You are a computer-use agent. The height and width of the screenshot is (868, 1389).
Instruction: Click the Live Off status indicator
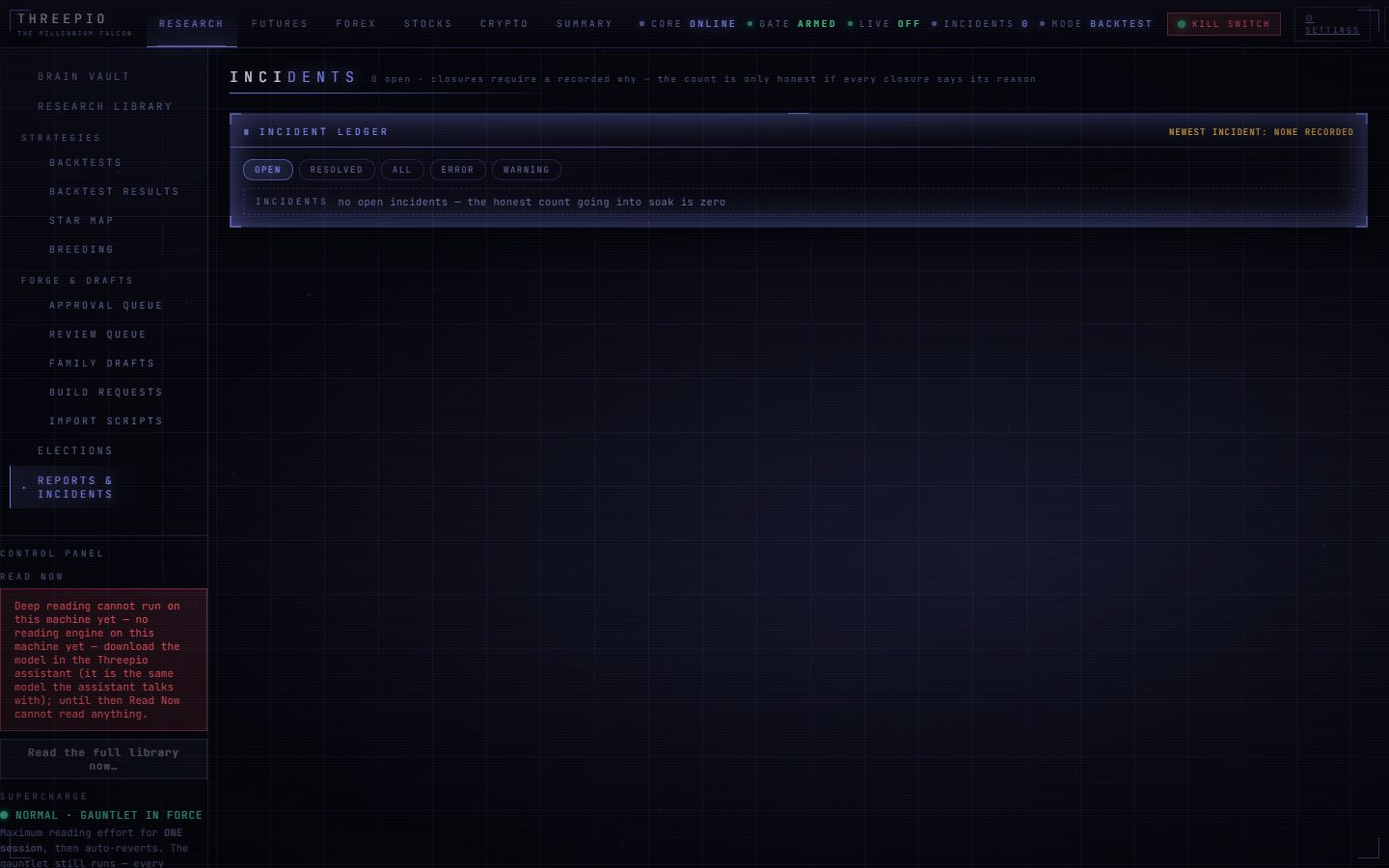884,24
